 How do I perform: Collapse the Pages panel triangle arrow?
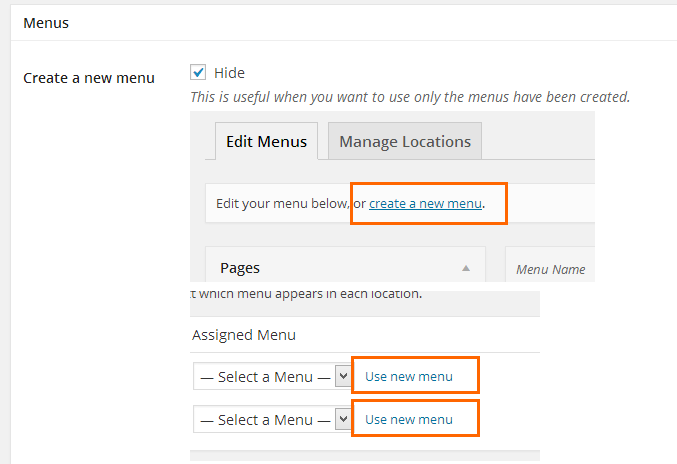[x=465, y=269]
